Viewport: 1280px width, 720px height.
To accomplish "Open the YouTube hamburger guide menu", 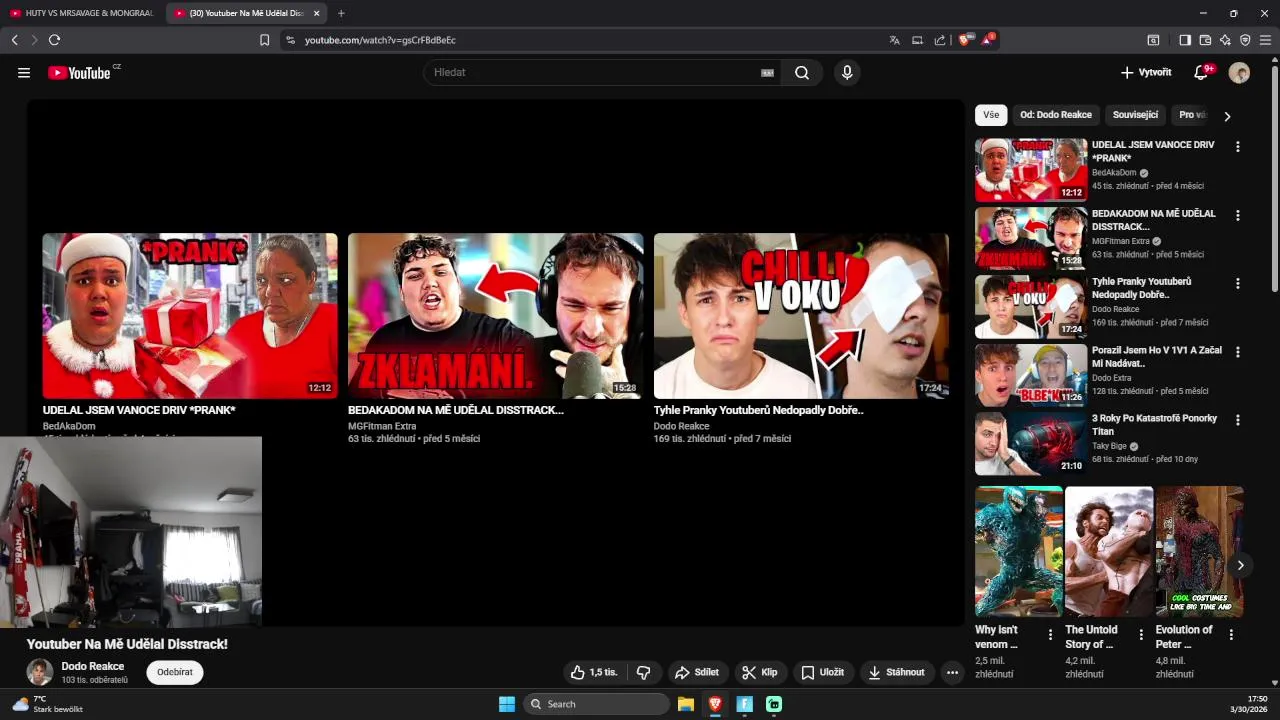I will click(24, 73).
